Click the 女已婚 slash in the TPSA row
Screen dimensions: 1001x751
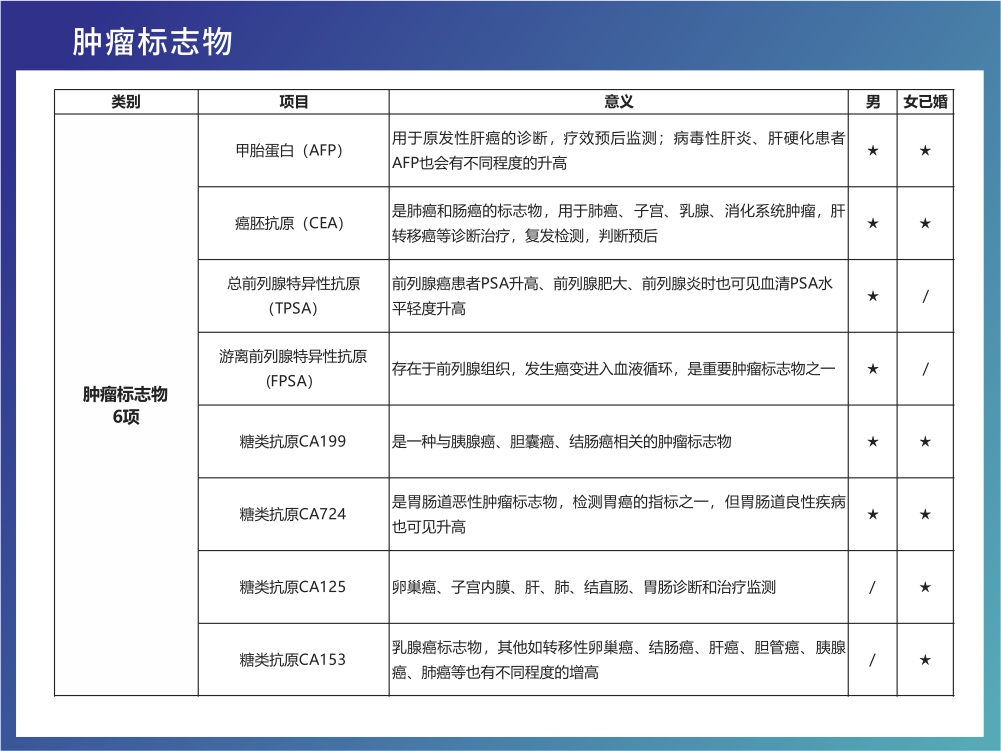(x=925, y=296)
